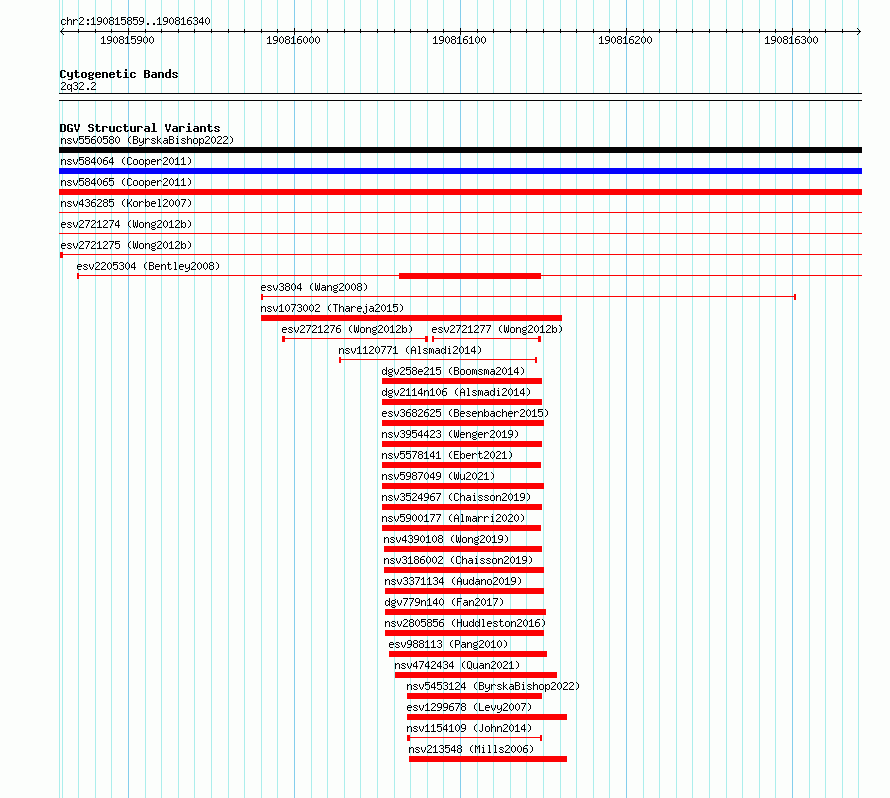Open esv3682625 (Besenbacher2015) label
Screen dimensions: 890x798
[x=465, y=413]
